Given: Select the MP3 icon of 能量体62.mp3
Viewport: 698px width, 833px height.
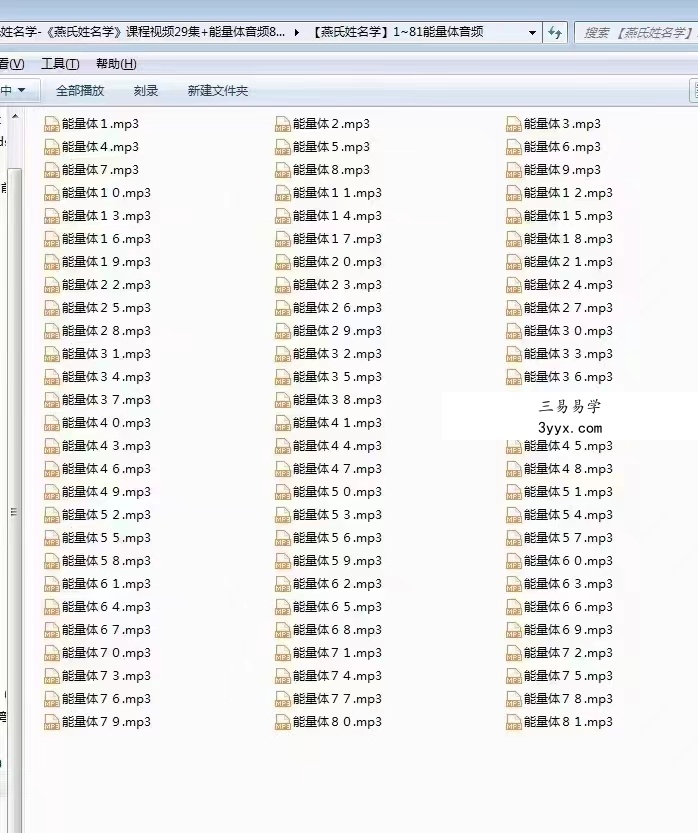Looking at the screenshot, I should [283, 584].
